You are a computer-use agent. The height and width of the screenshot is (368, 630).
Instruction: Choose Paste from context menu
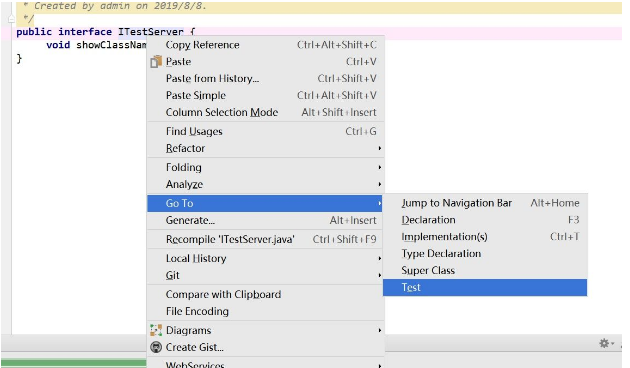tap(266, 62)
